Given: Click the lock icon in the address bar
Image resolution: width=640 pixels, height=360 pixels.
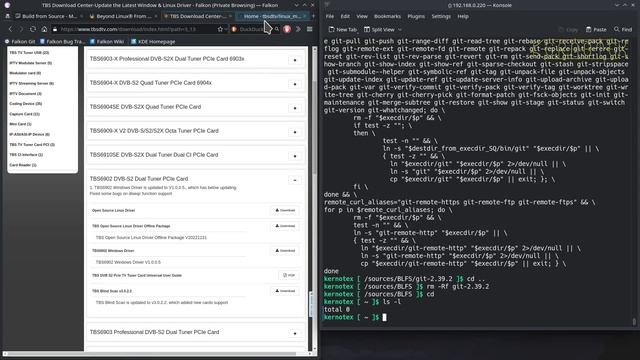Looking at the screenshot, I should coord(55,29).
